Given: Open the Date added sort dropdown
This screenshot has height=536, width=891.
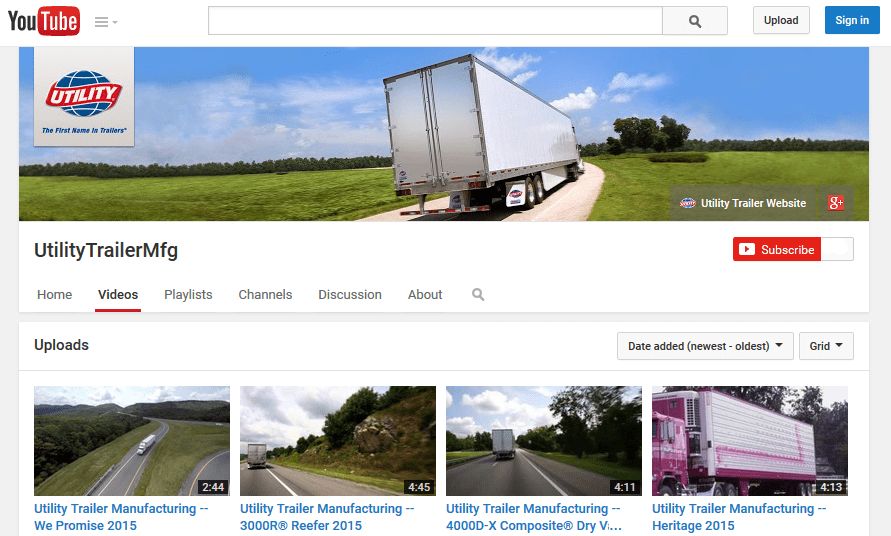Looking at the screenshot, I should pos(705,346).
